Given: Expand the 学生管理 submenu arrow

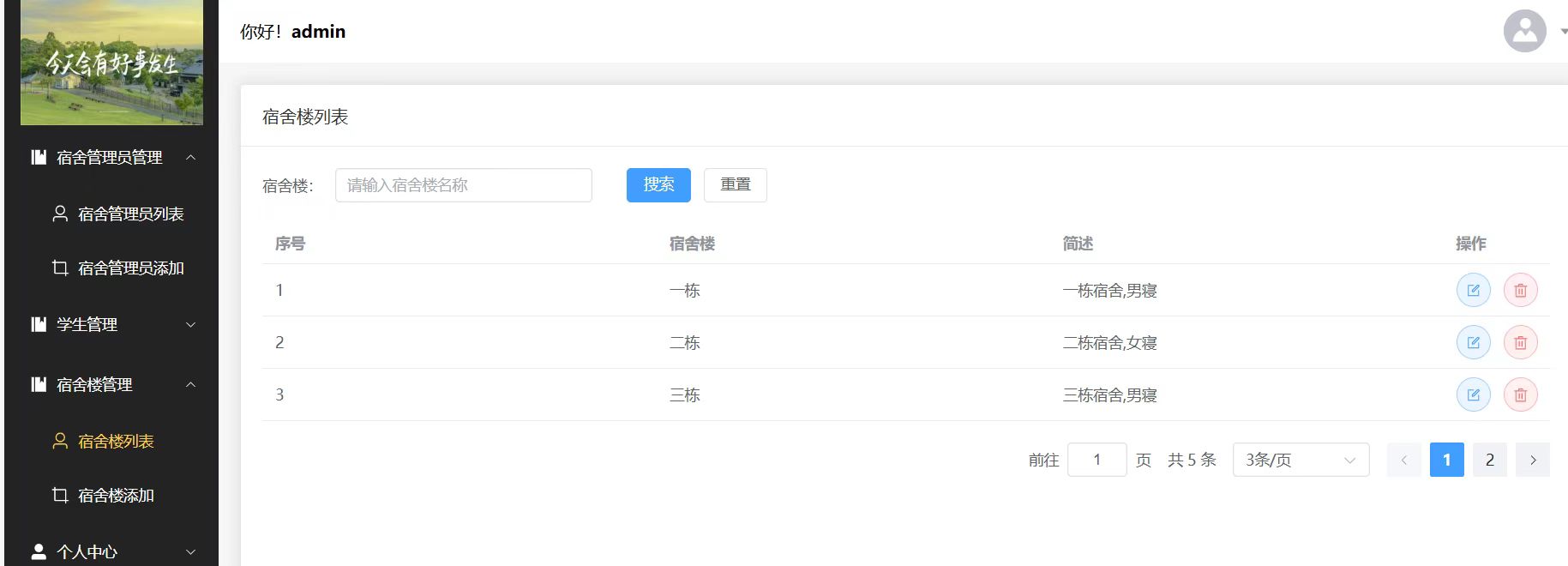Looking at the screenshot, I should click(191, 324).
